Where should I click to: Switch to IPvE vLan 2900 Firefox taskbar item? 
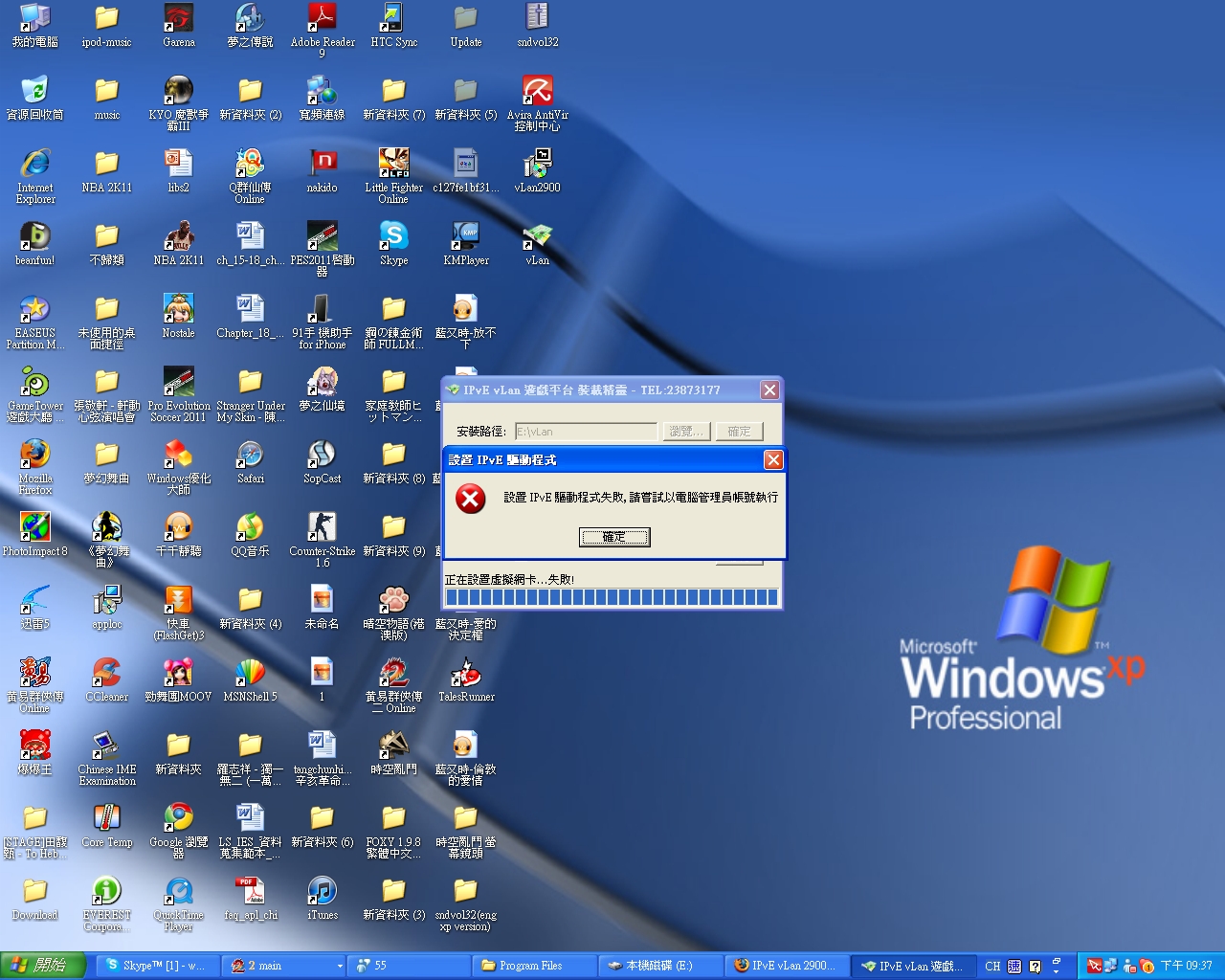pyautogui.click(x=787, y=966)
